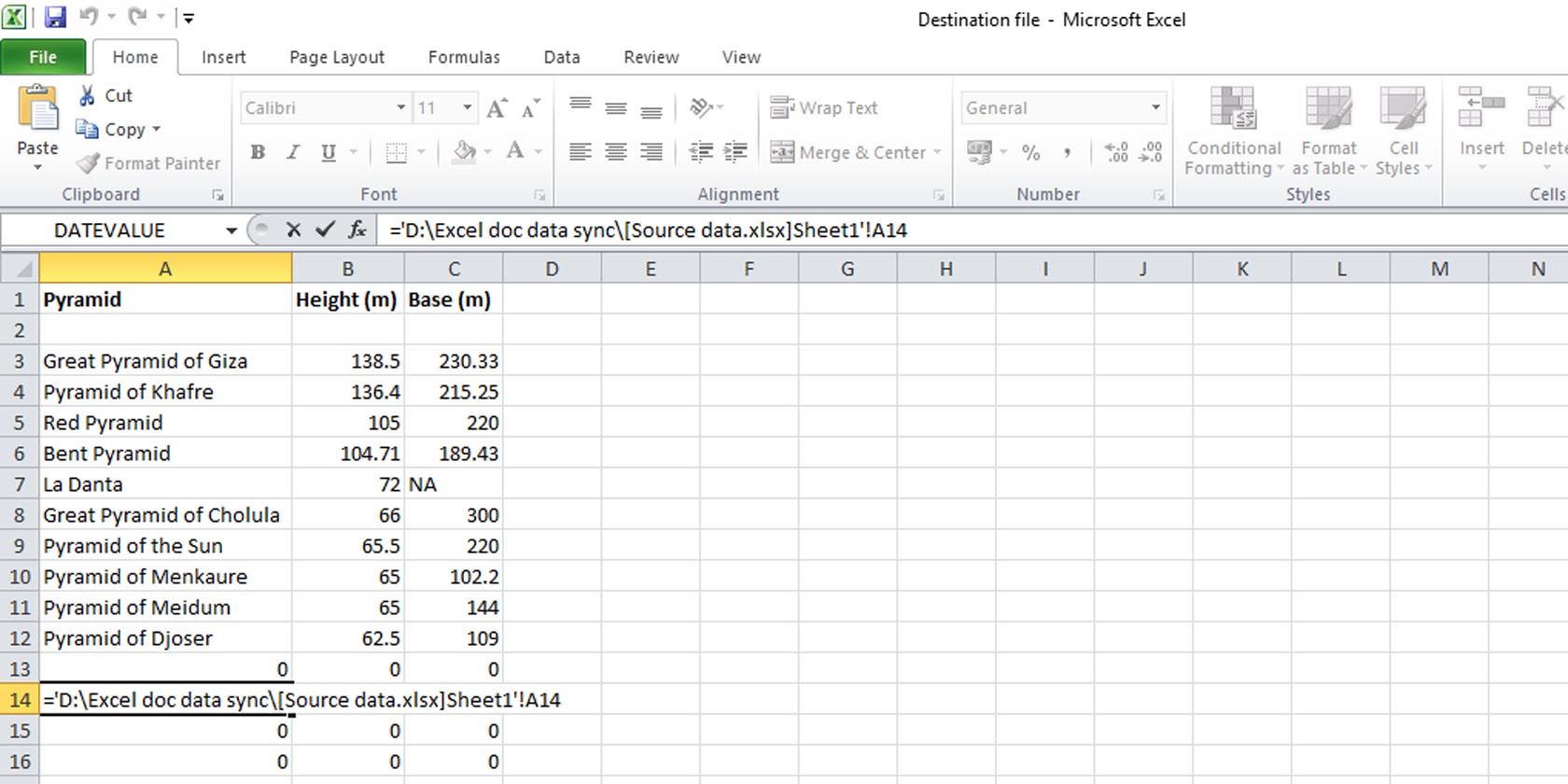Apply Percent Style format

point(1031,152)
